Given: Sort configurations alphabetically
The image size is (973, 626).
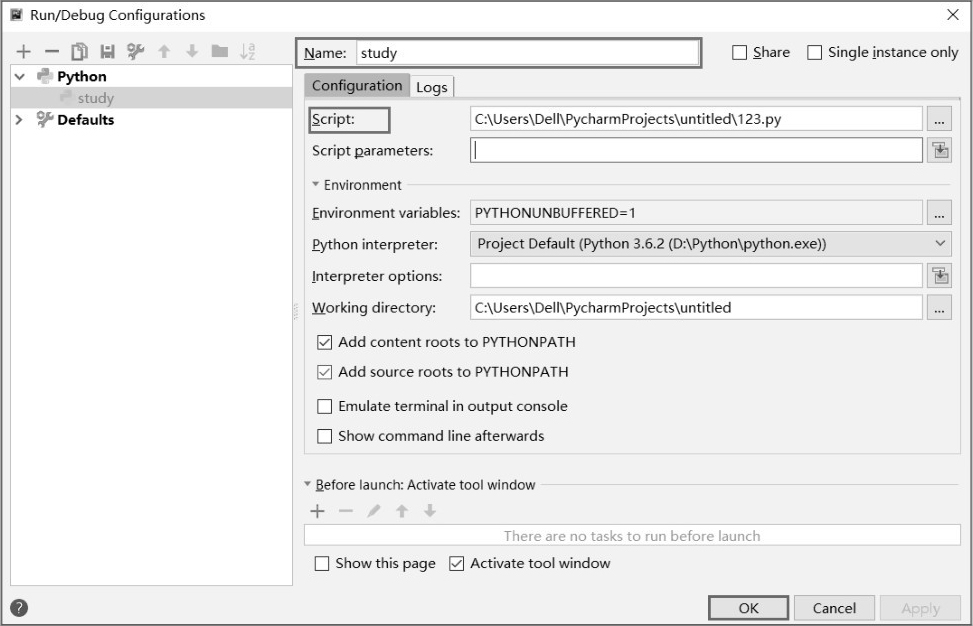Looking at the screenshot, I should pos(248,51).
